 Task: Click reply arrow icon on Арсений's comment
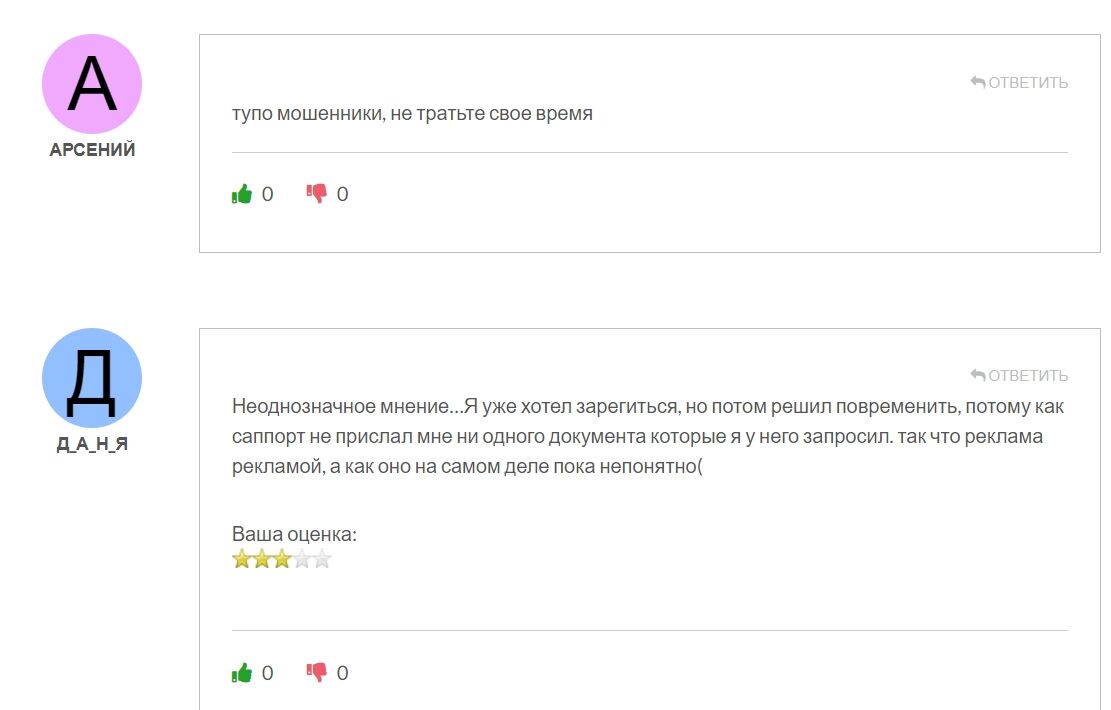(978, 82)
